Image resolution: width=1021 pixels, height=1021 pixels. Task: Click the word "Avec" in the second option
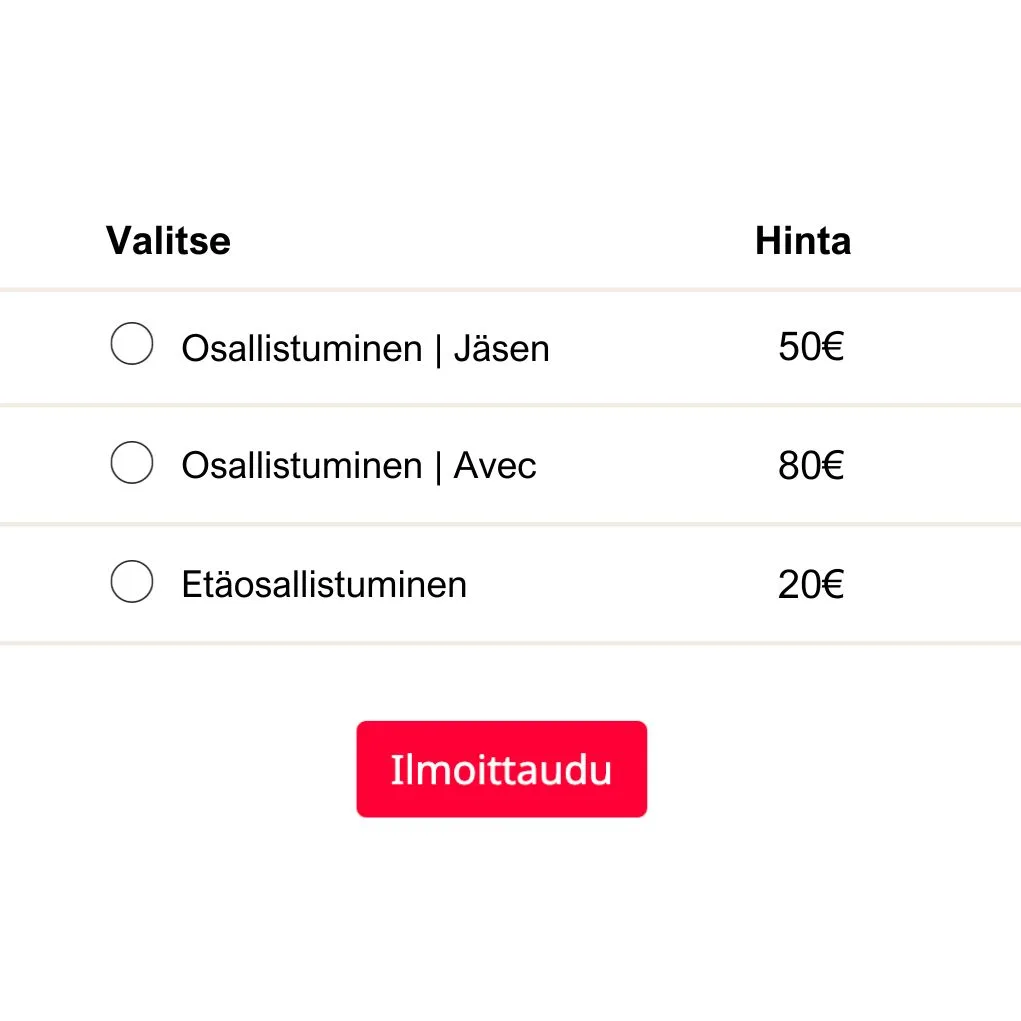pyautogui.click(x=495, y=466)
